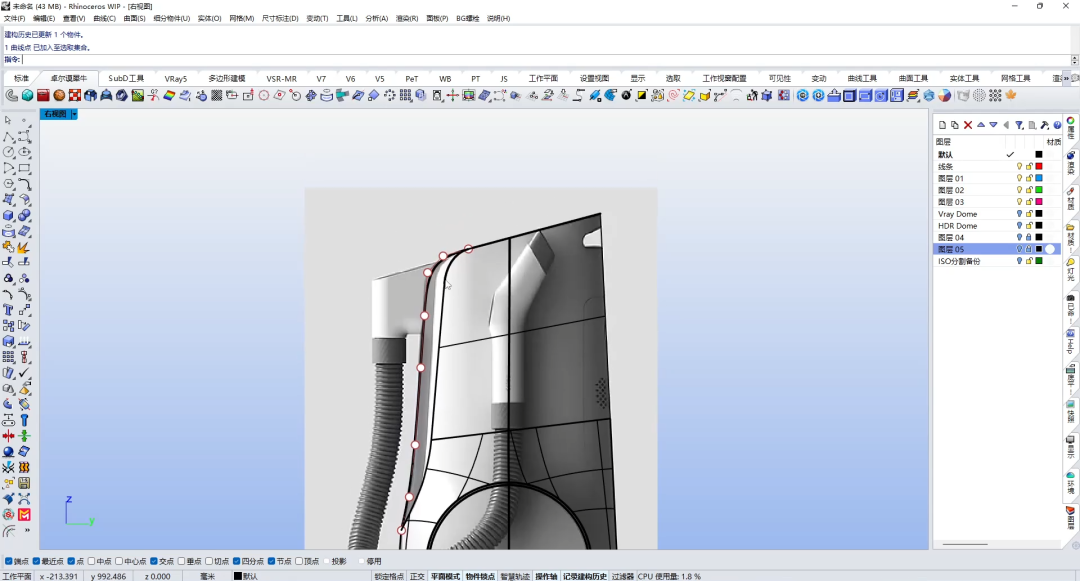Enable 垂点 perpendicular osnap checkbox
Screen dimensions: 1080x581
pos(182,561)
